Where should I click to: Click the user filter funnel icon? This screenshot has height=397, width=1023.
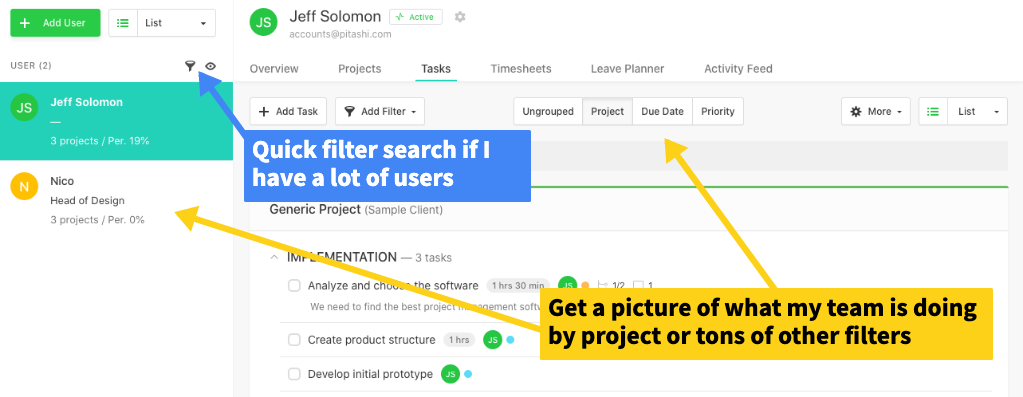point(190,65)
